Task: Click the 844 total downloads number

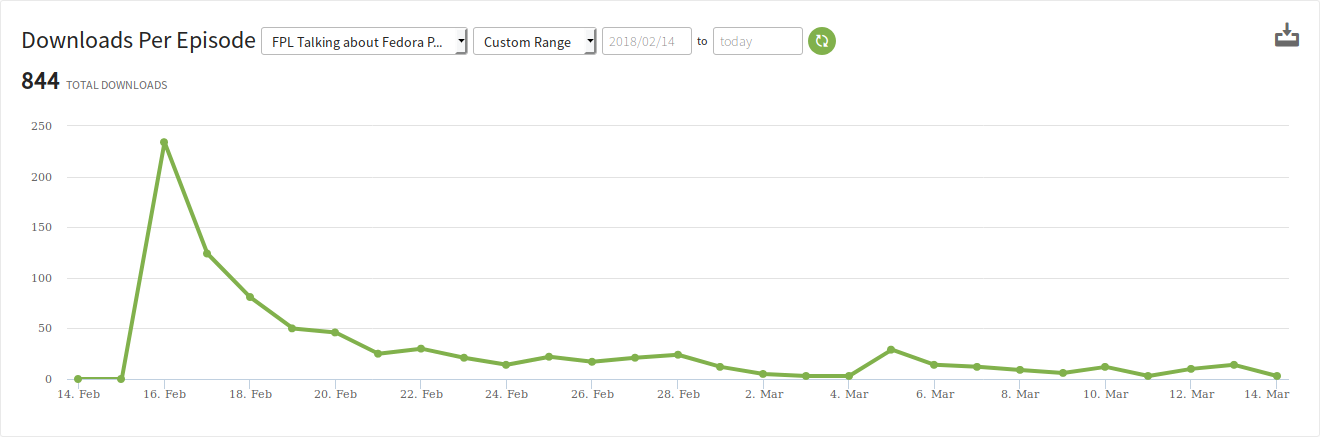Action: [x=40, y=82]
